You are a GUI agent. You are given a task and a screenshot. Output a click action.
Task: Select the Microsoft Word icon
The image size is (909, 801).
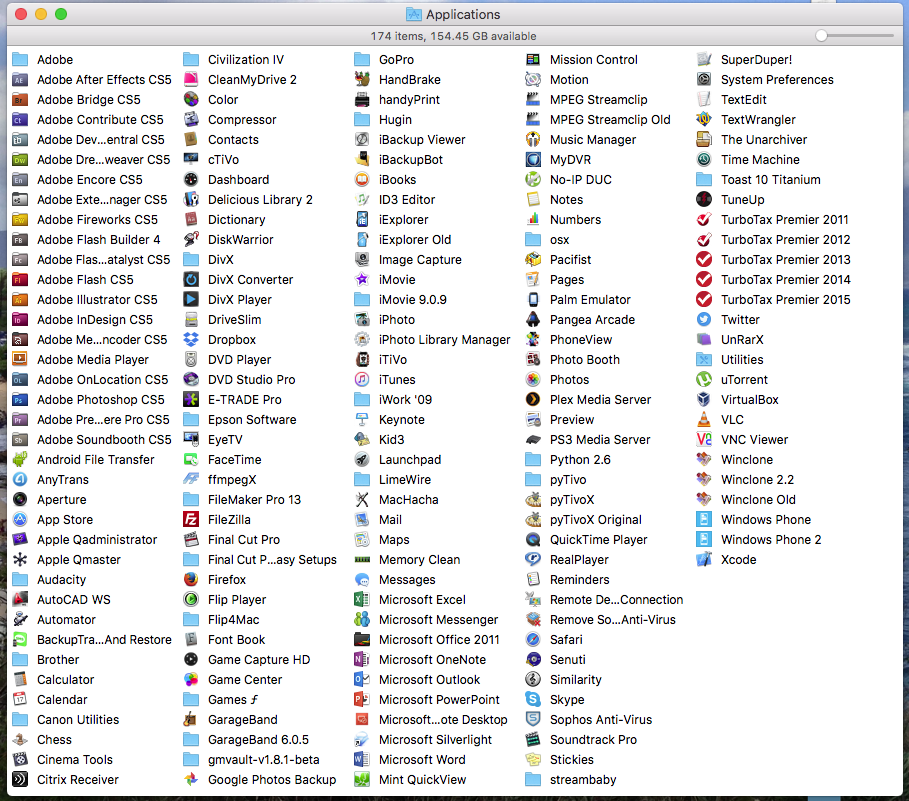(362, 760)
